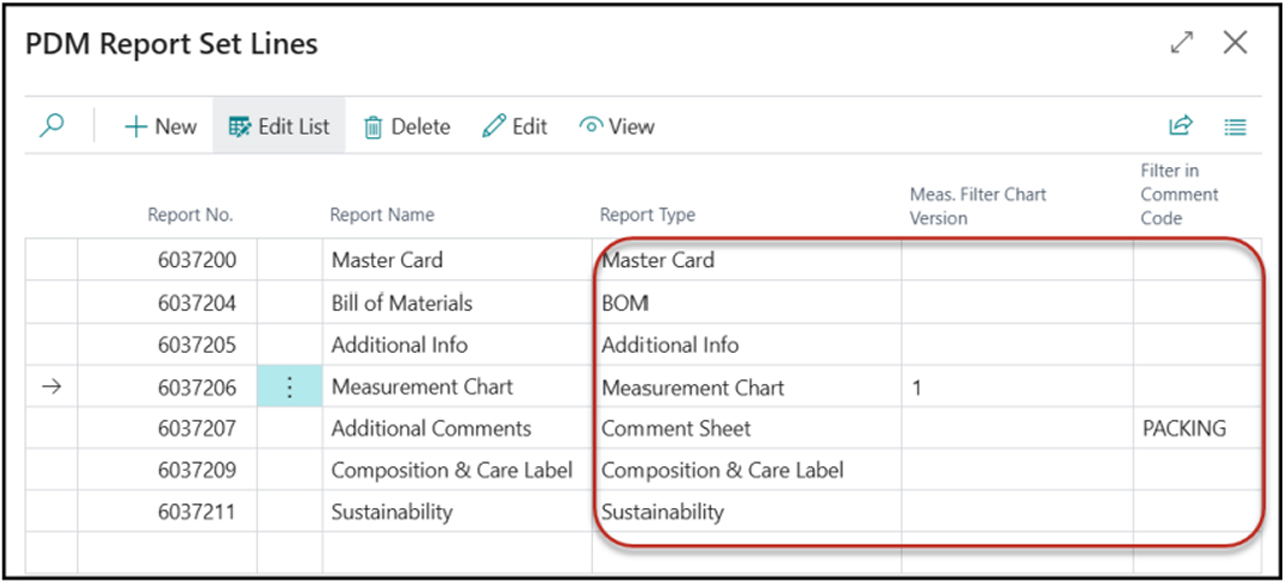Click the Edit pencil action
The height and width of the screenshot is (583, 1286).
pyautogui.click(x=514, y=127)
